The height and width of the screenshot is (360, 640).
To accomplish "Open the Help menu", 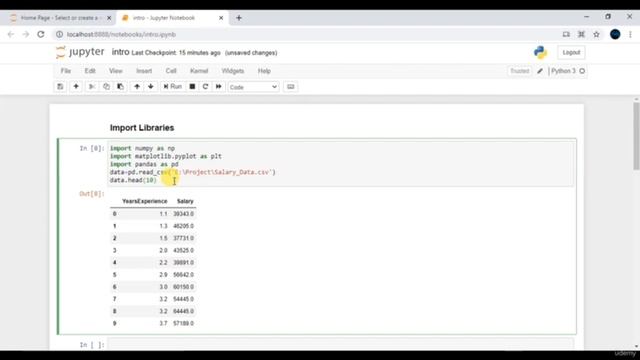I will 264,71.
